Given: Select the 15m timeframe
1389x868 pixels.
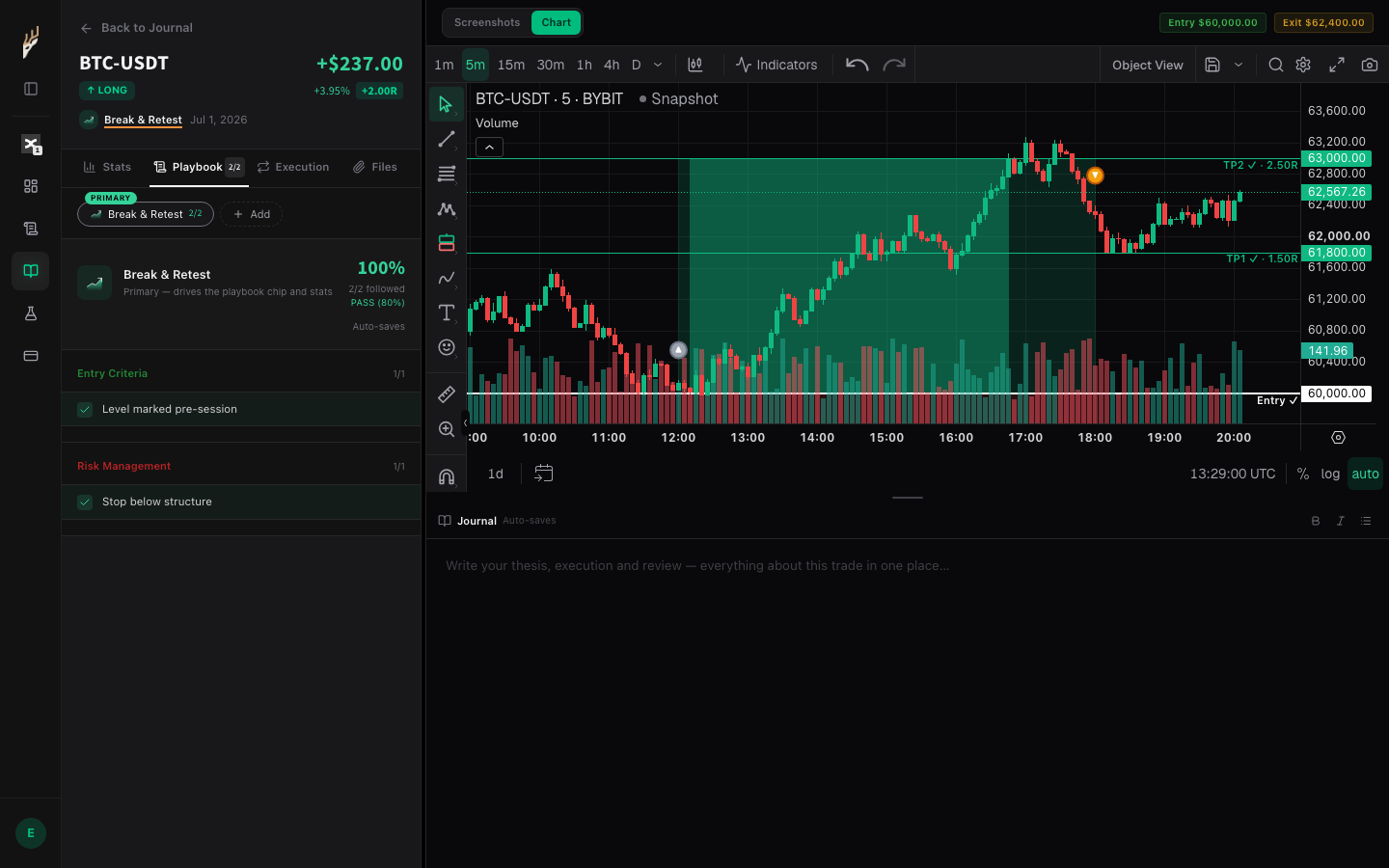Looking at the screenshot, I should tap(511, 65).
